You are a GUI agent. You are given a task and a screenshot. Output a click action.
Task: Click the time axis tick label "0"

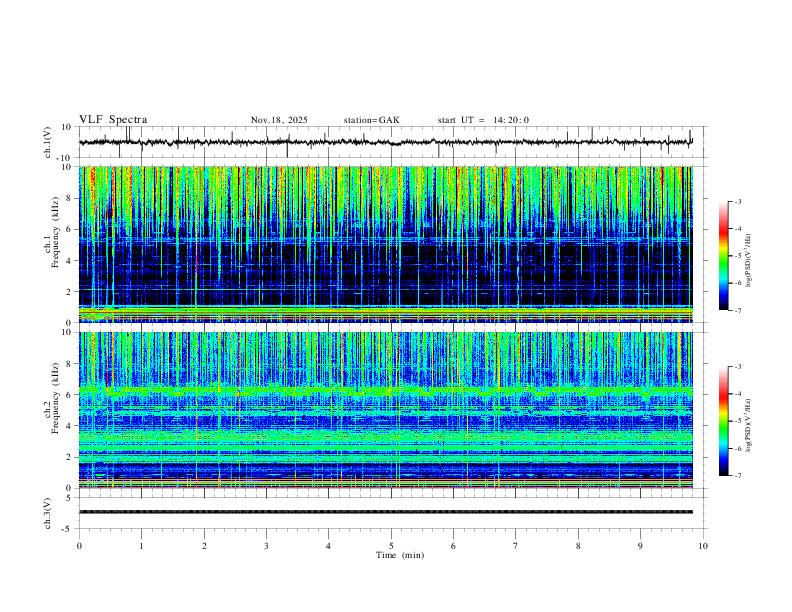click(x=79, y=546)
